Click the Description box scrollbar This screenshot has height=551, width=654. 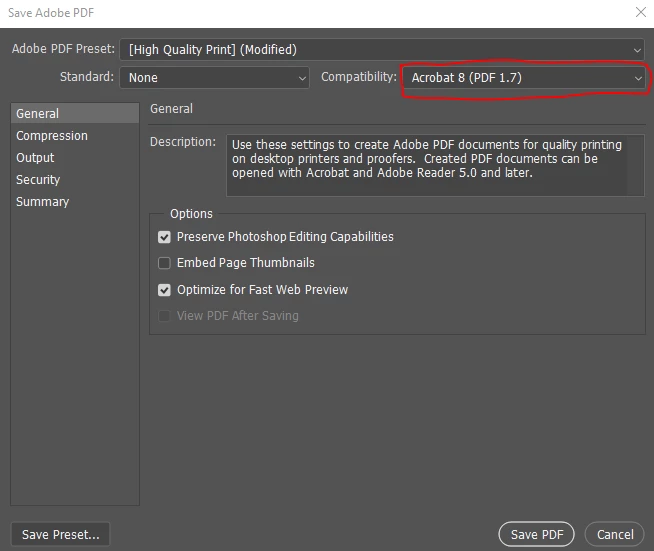[x=635, y=165]
